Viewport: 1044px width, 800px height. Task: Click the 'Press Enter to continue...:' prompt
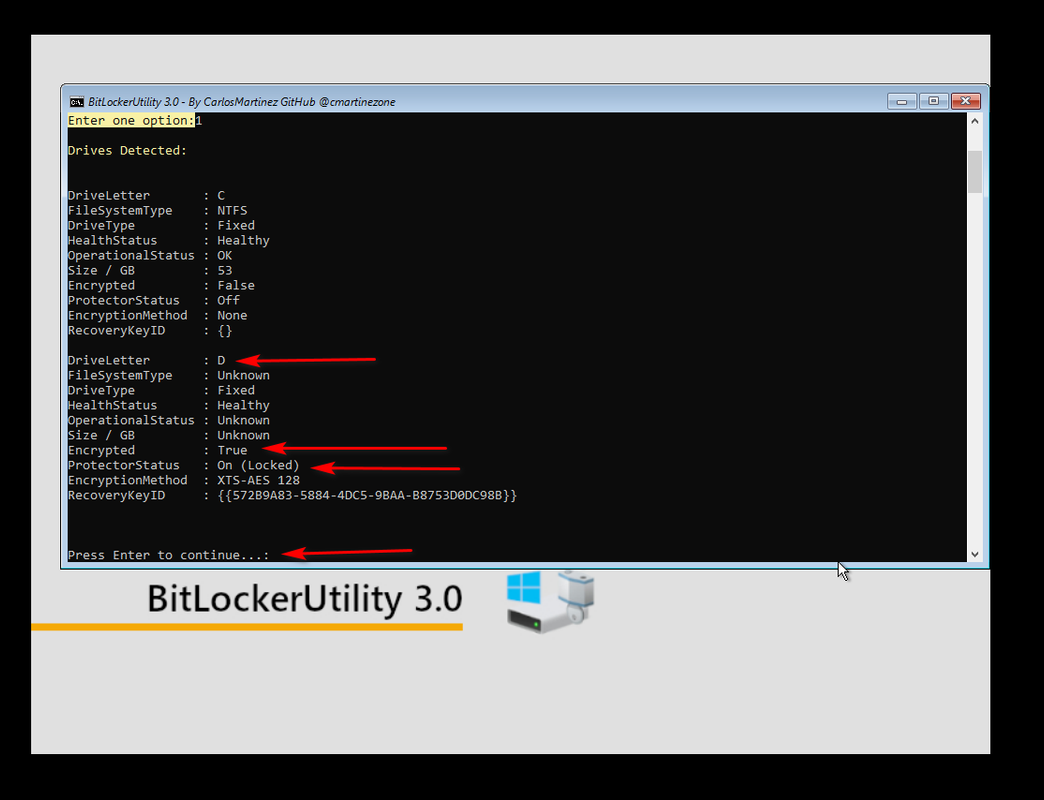pos(168,555)
